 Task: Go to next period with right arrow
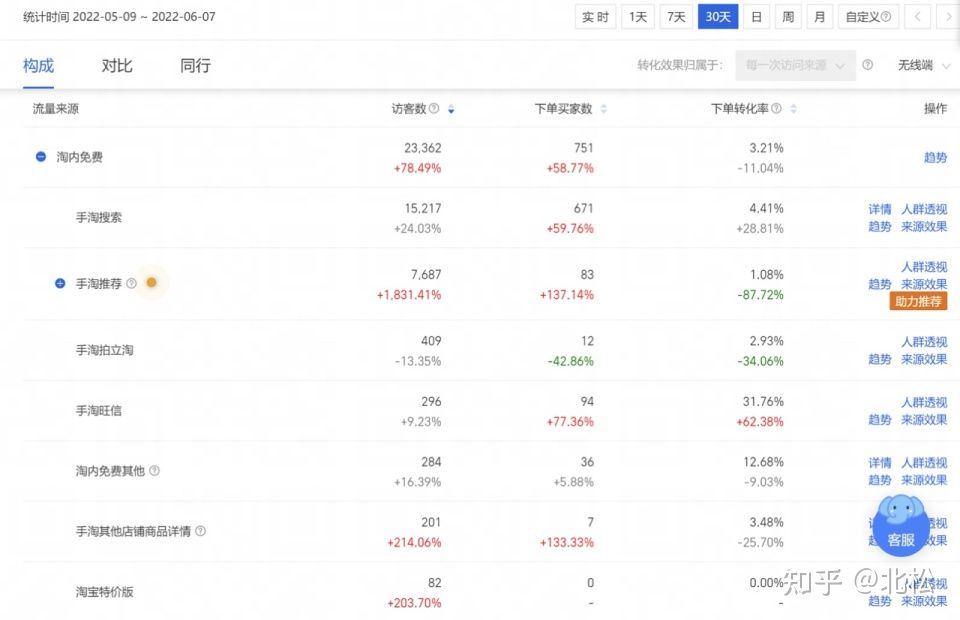(948, 17)
